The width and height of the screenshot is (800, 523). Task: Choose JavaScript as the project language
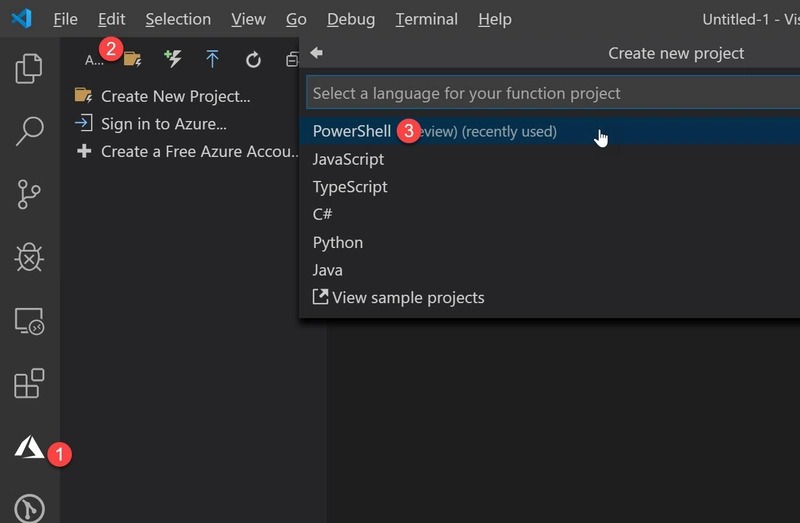coord(348,159)
